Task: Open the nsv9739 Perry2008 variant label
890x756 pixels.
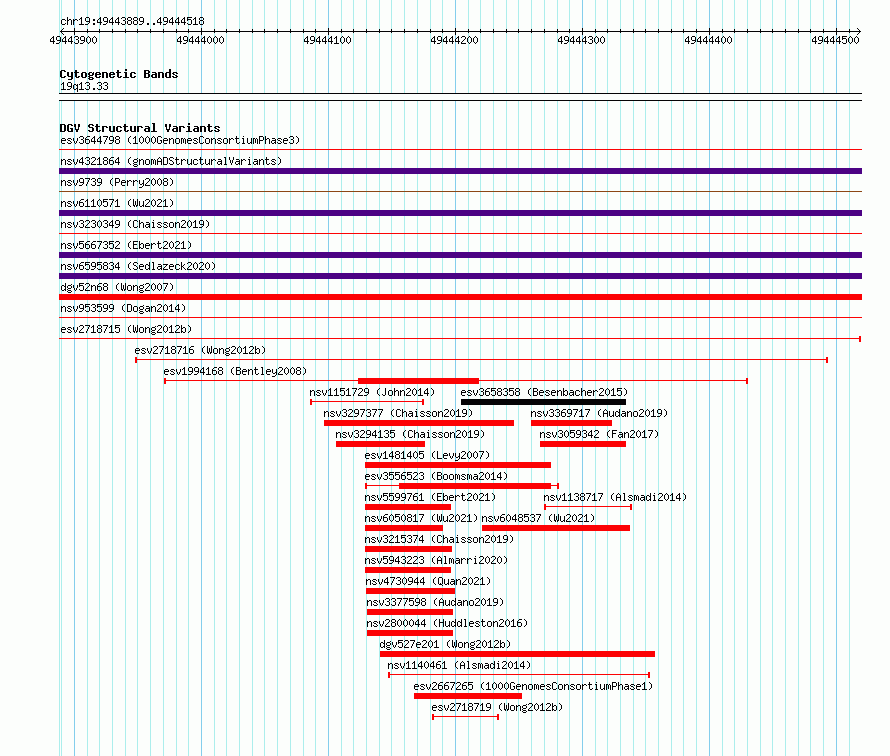Action: 117,182
